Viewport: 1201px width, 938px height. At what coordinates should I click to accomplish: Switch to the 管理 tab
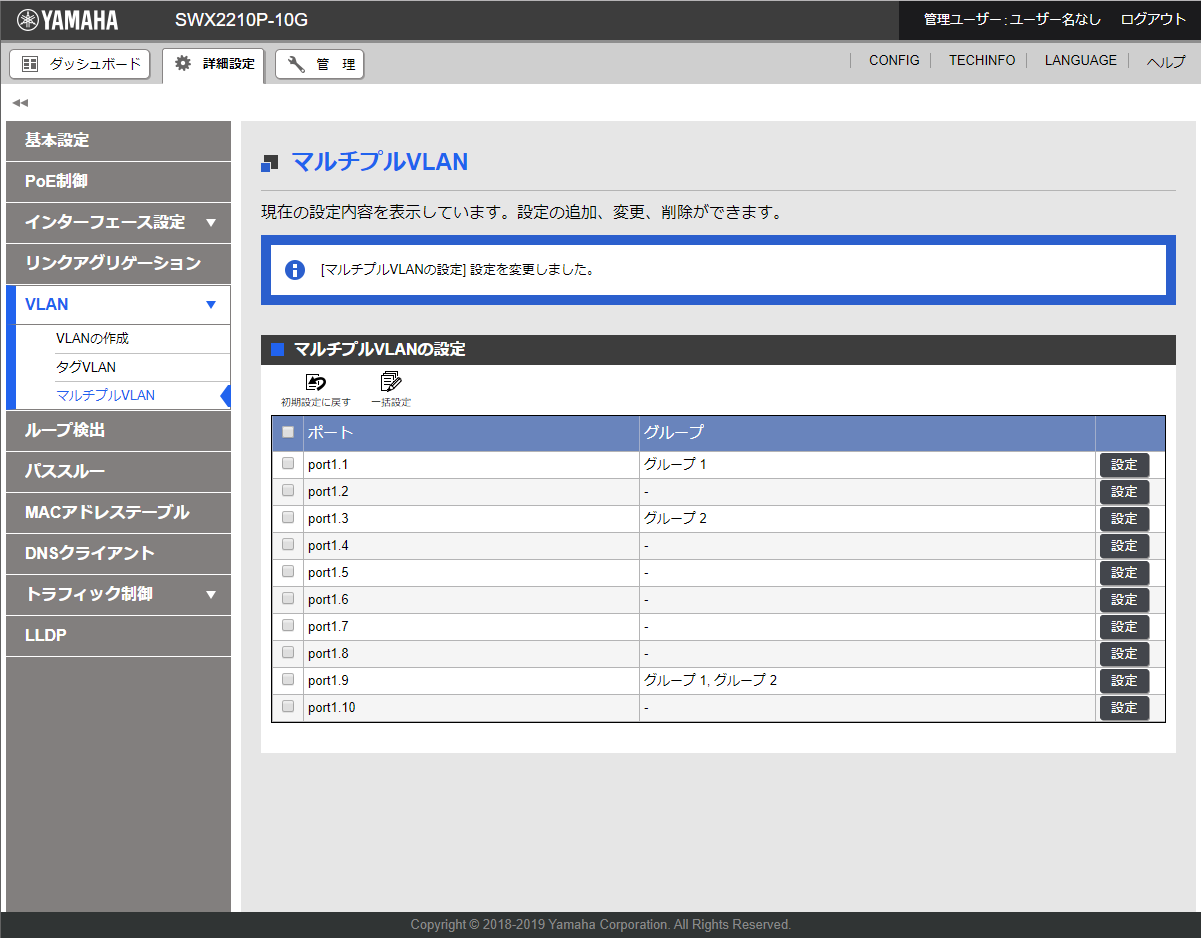[x=319, y=63]
